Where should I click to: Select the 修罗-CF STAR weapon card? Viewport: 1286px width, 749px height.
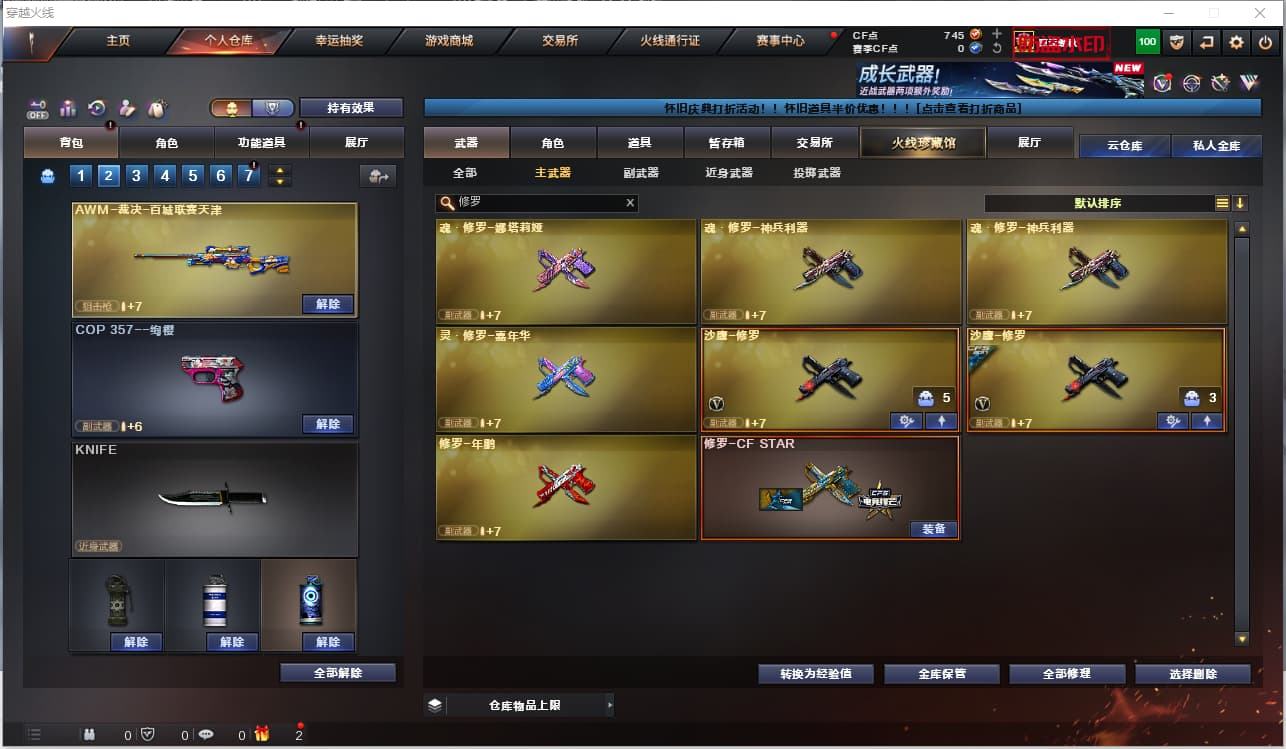click(x=830, y=487)
